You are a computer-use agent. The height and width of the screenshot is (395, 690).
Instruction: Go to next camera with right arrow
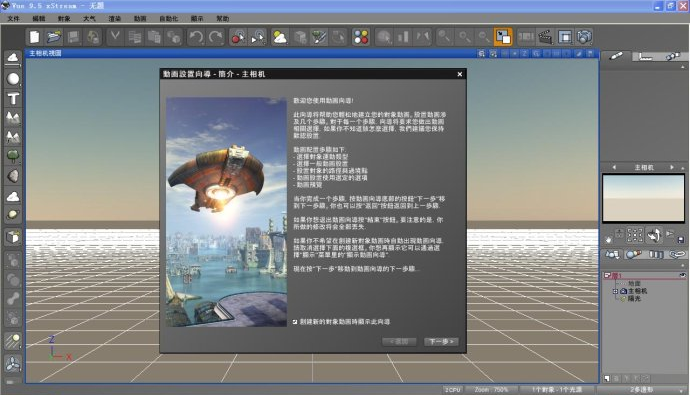coord(672,167)
